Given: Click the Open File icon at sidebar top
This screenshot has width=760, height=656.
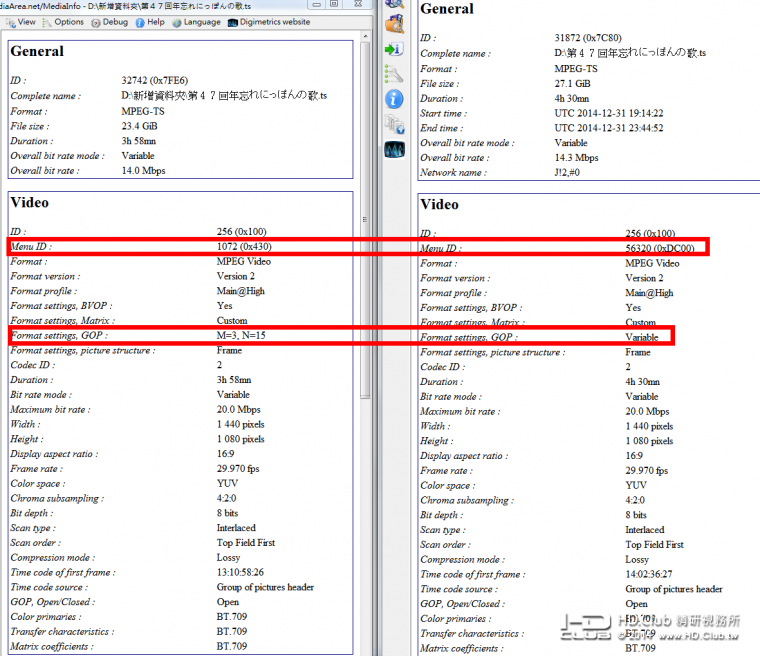Looking at the screenshot, I should [x=394, y=4].
